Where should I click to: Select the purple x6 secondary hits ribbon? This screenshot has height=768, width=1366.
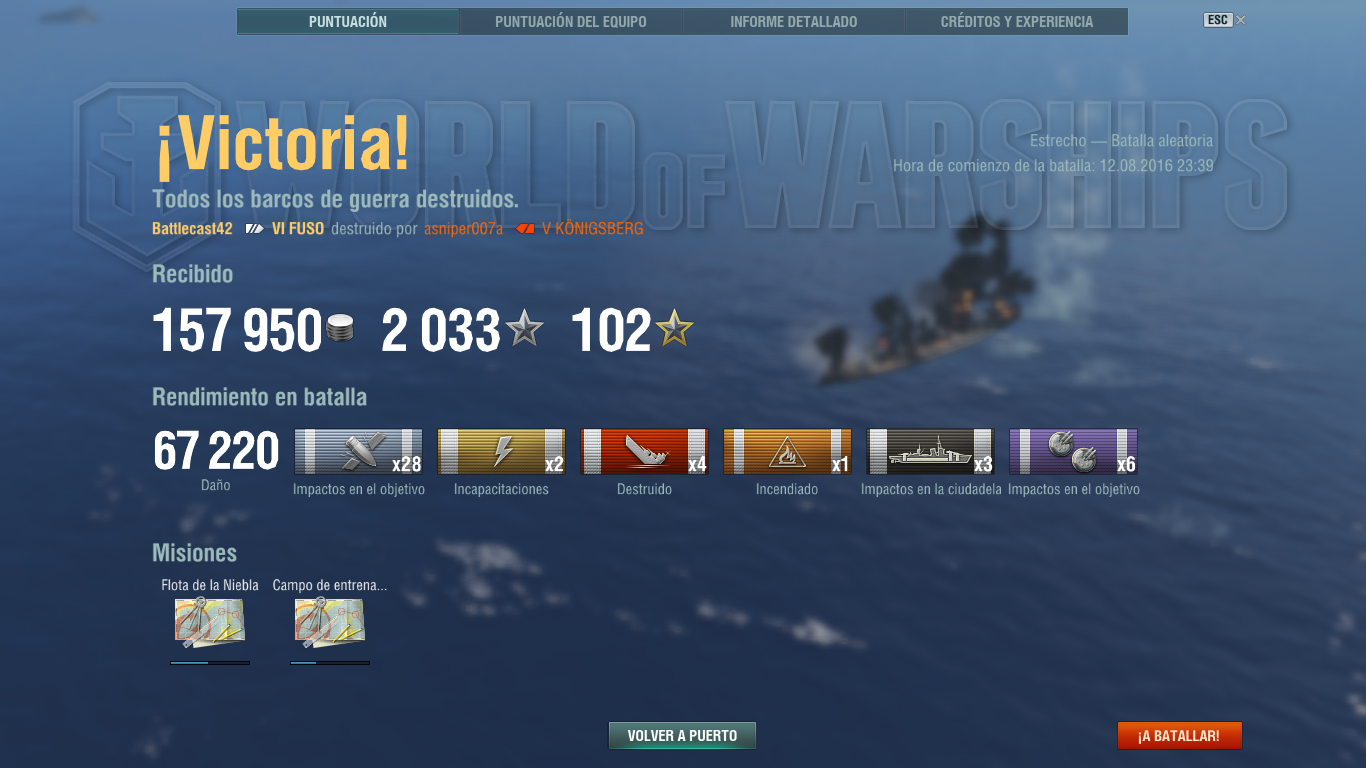click(1073, 453)
